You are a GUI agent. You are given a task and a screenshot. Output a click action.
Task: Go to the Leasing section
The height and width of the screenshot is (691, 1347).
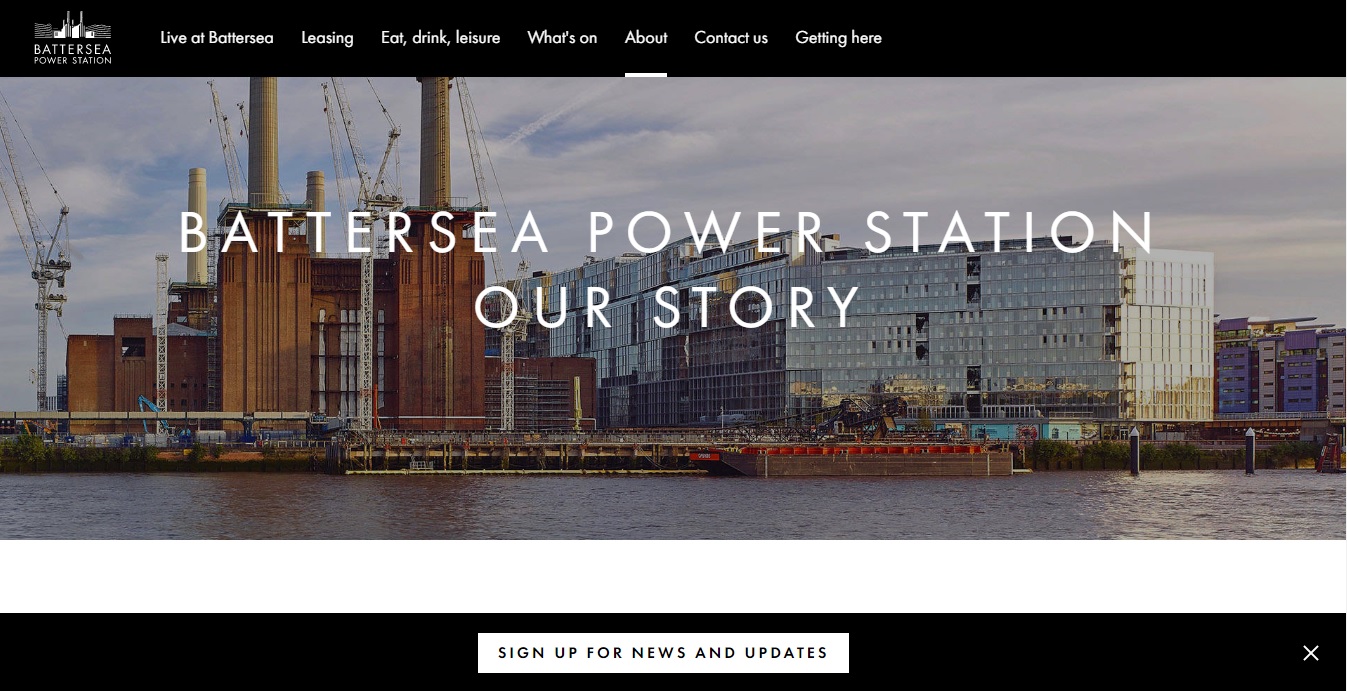click(x=327, y=38)
